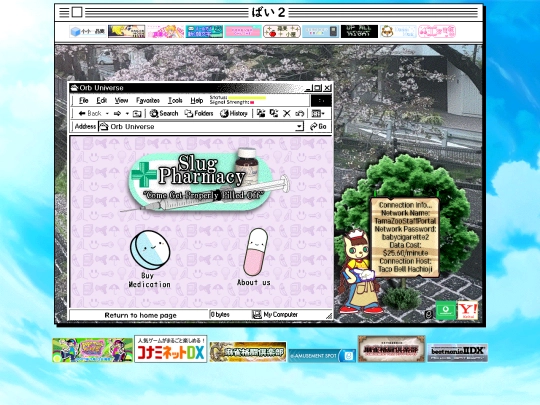Image resolution: width=540 pixels, height=405 pixels.
Task: Click the cat shopkeeper character
Action: 359,271
